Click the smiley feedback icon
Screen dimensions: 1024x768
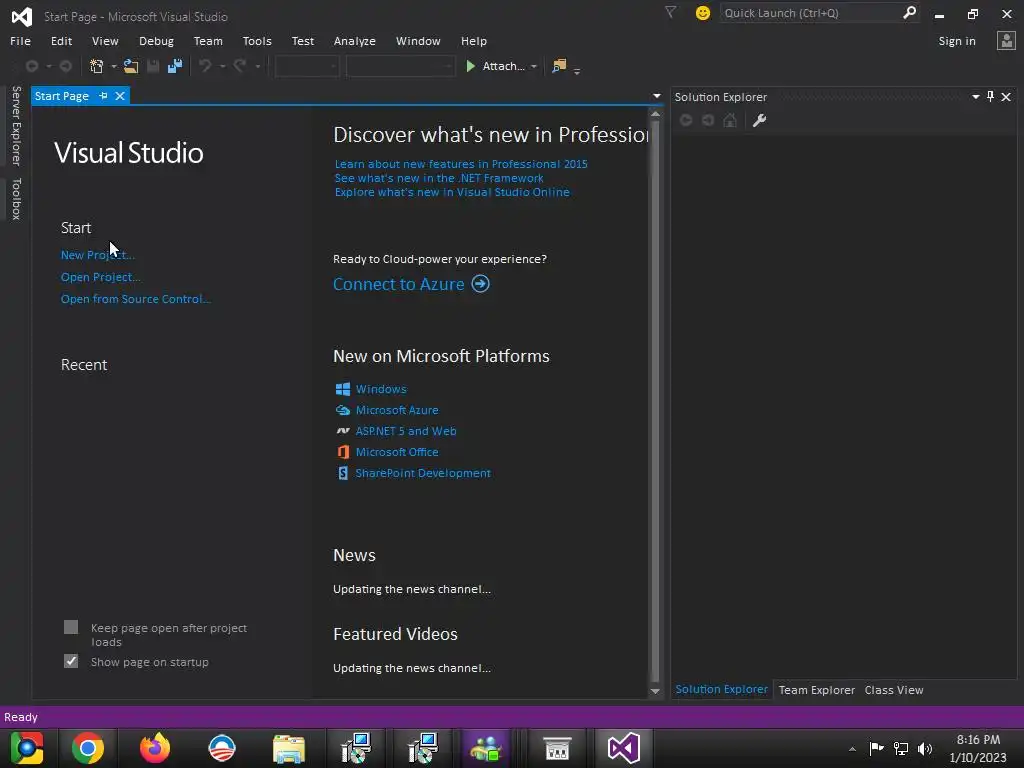tap(703, 13)
